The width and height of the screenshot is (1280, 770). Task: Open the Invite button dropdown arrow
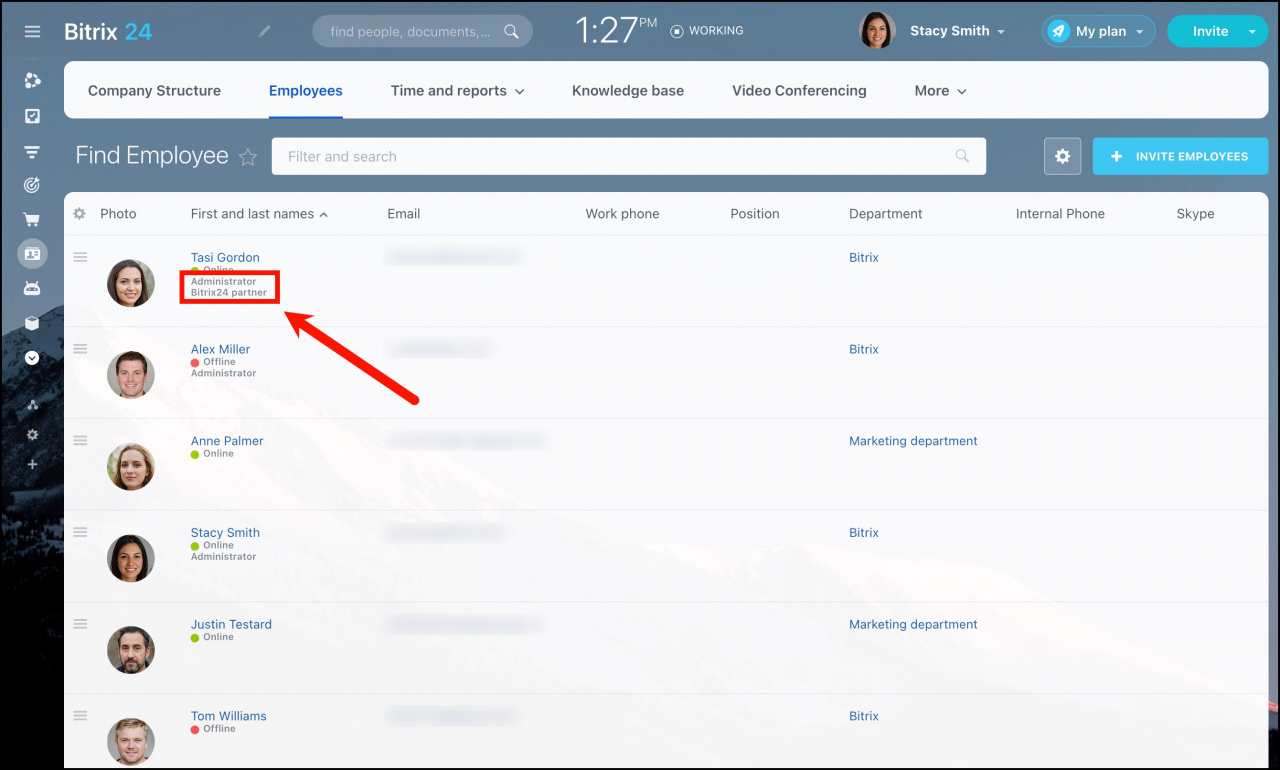[x=1251, y=32]
